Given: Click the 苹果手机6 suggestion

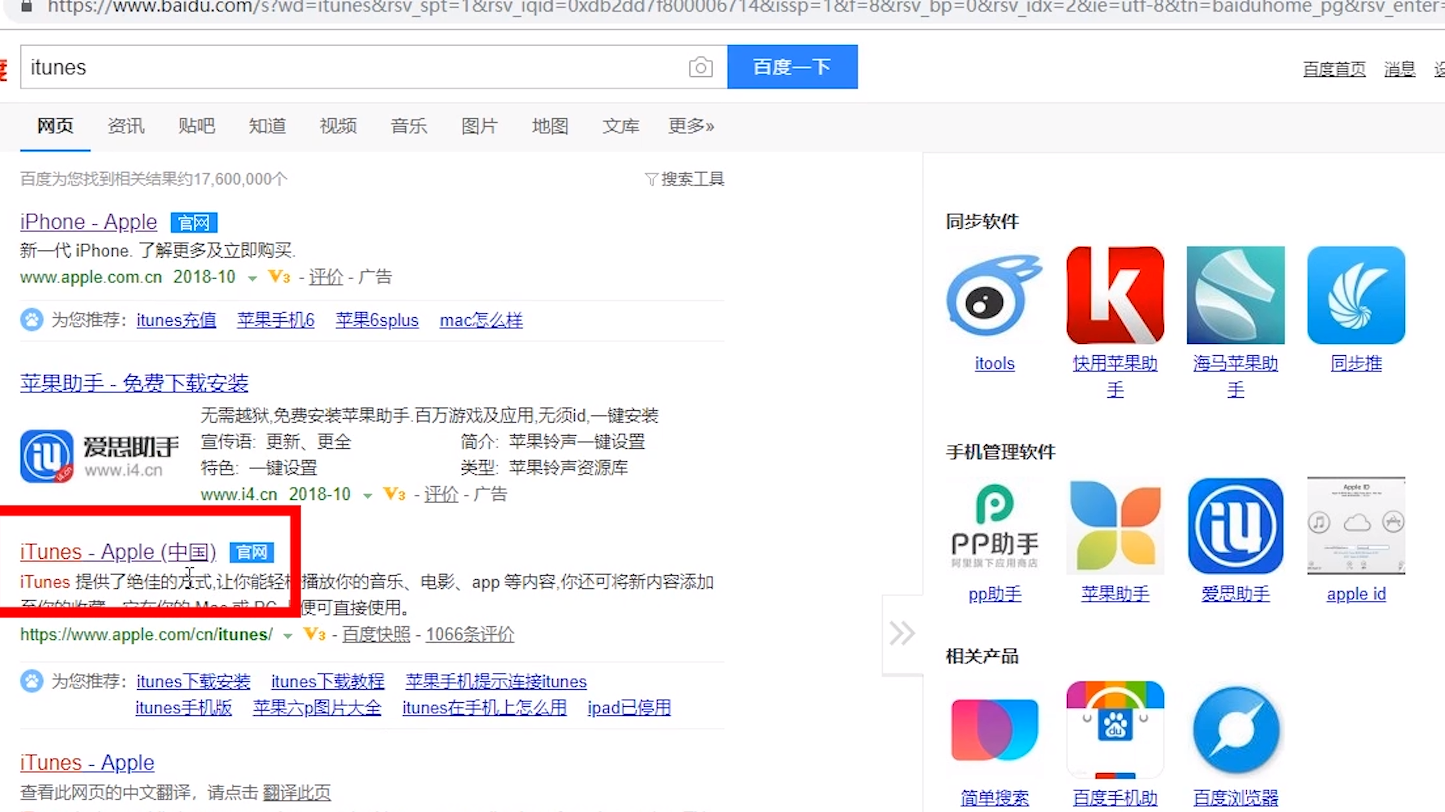Looking at the screenshot, I should tap(276, 320).
